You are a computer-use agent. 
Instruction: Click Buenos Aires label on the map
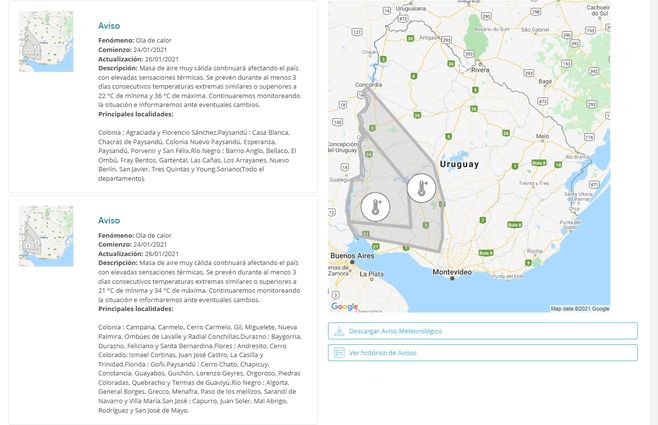coord(349,257)
